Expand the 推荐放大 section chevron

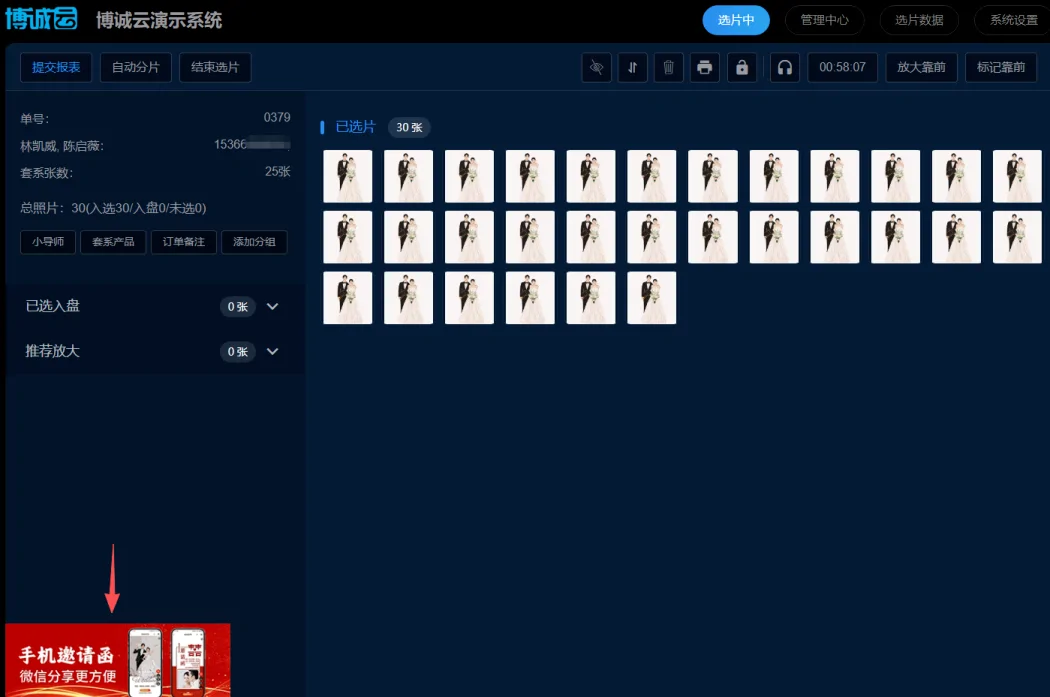(x=272, y=352)
